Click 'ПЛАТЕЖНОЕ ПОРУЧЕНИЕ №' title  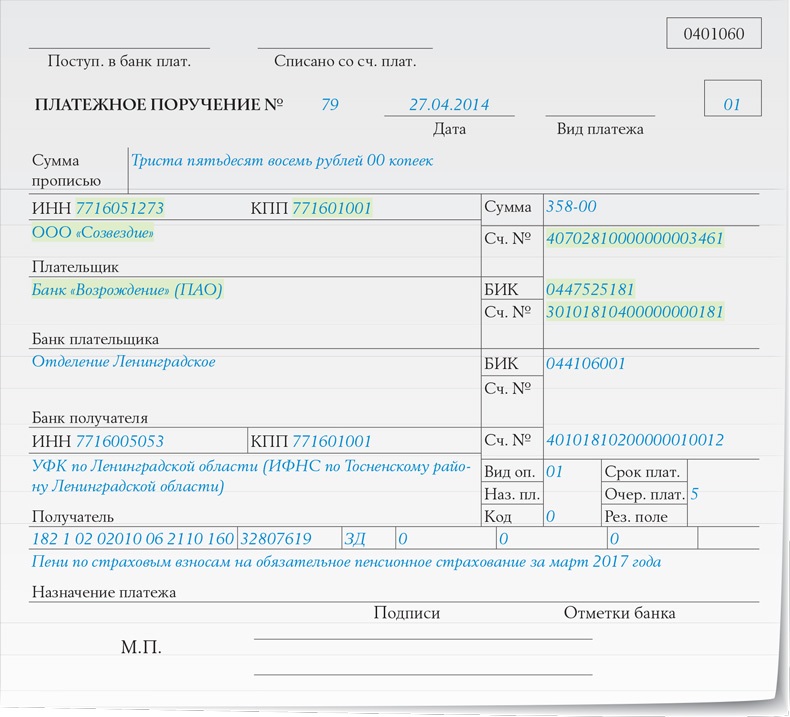click(159, 104)
